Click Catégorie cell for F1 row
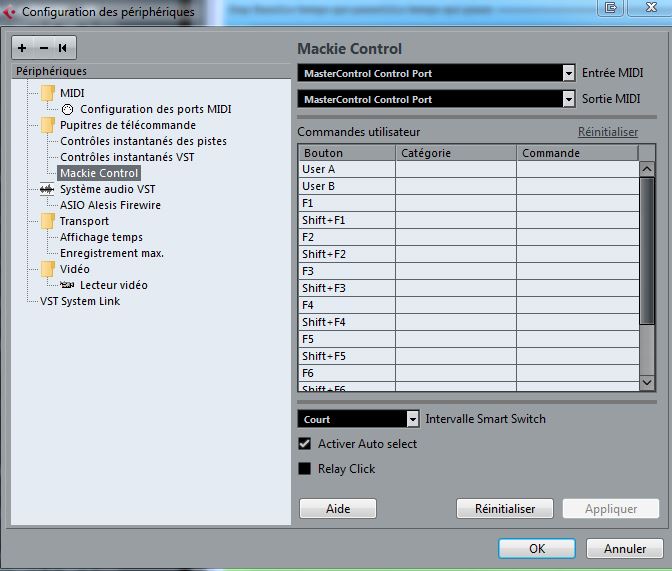Screen dimensions: 672x571 (x=456, y=203)
